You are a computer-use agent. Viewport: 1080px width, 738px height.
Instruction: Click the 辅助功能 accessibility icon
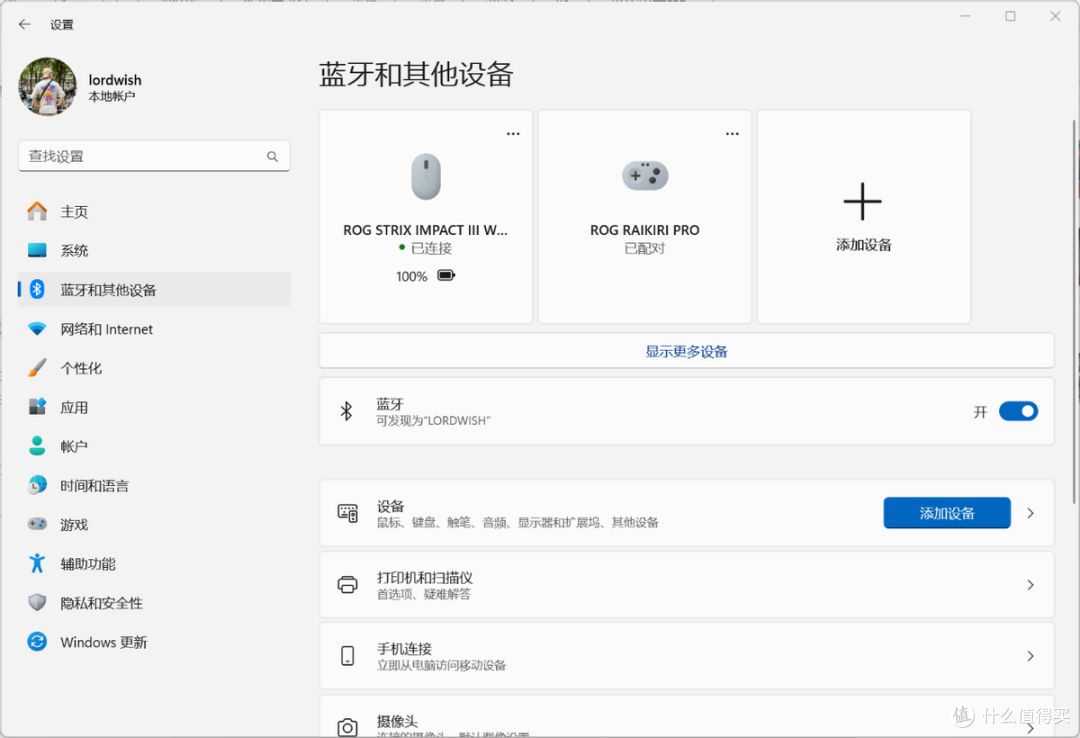pos(37,564)
